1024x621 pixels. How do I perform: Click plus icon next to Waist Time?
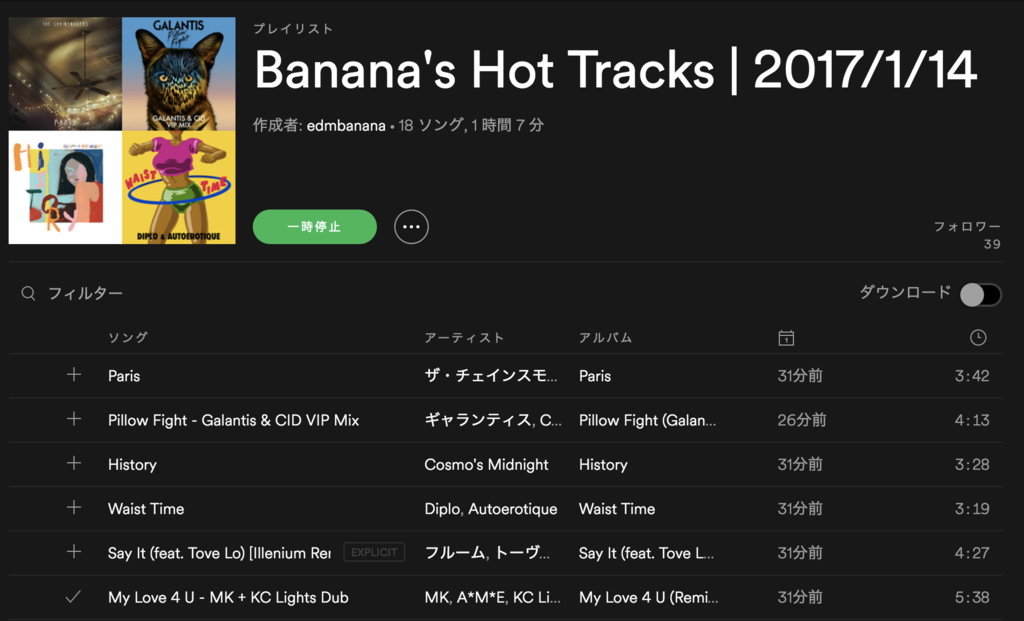[x=73, y=507]
